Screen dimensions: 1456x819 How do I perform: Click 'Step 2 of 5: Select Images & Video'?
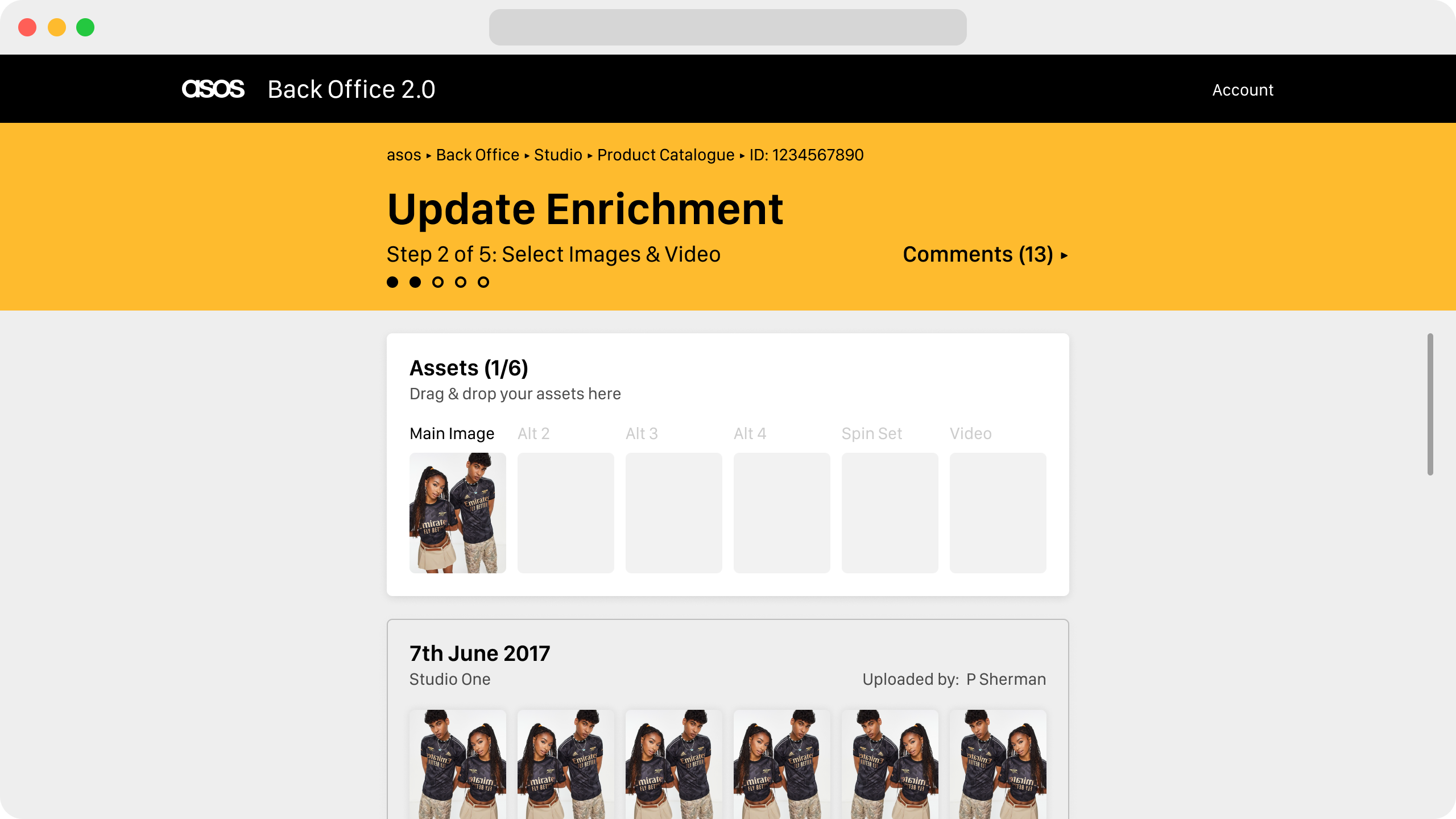(553, 254)
